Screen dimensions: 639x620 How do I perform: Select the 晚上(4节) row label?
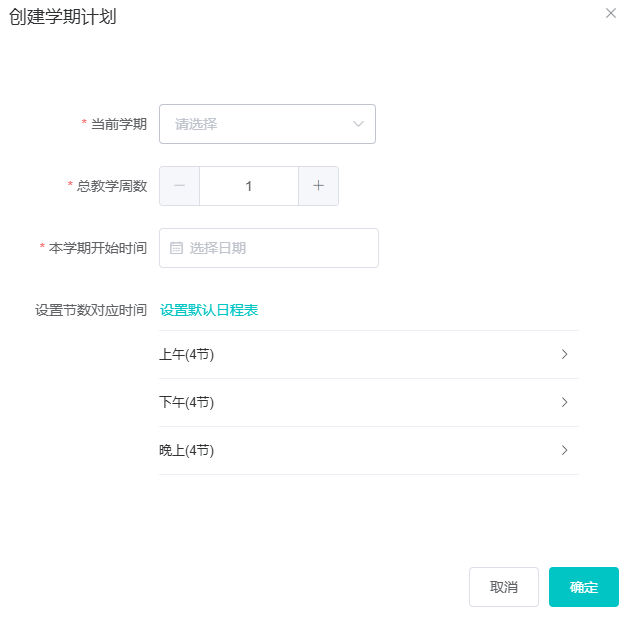tap(187, 450)
